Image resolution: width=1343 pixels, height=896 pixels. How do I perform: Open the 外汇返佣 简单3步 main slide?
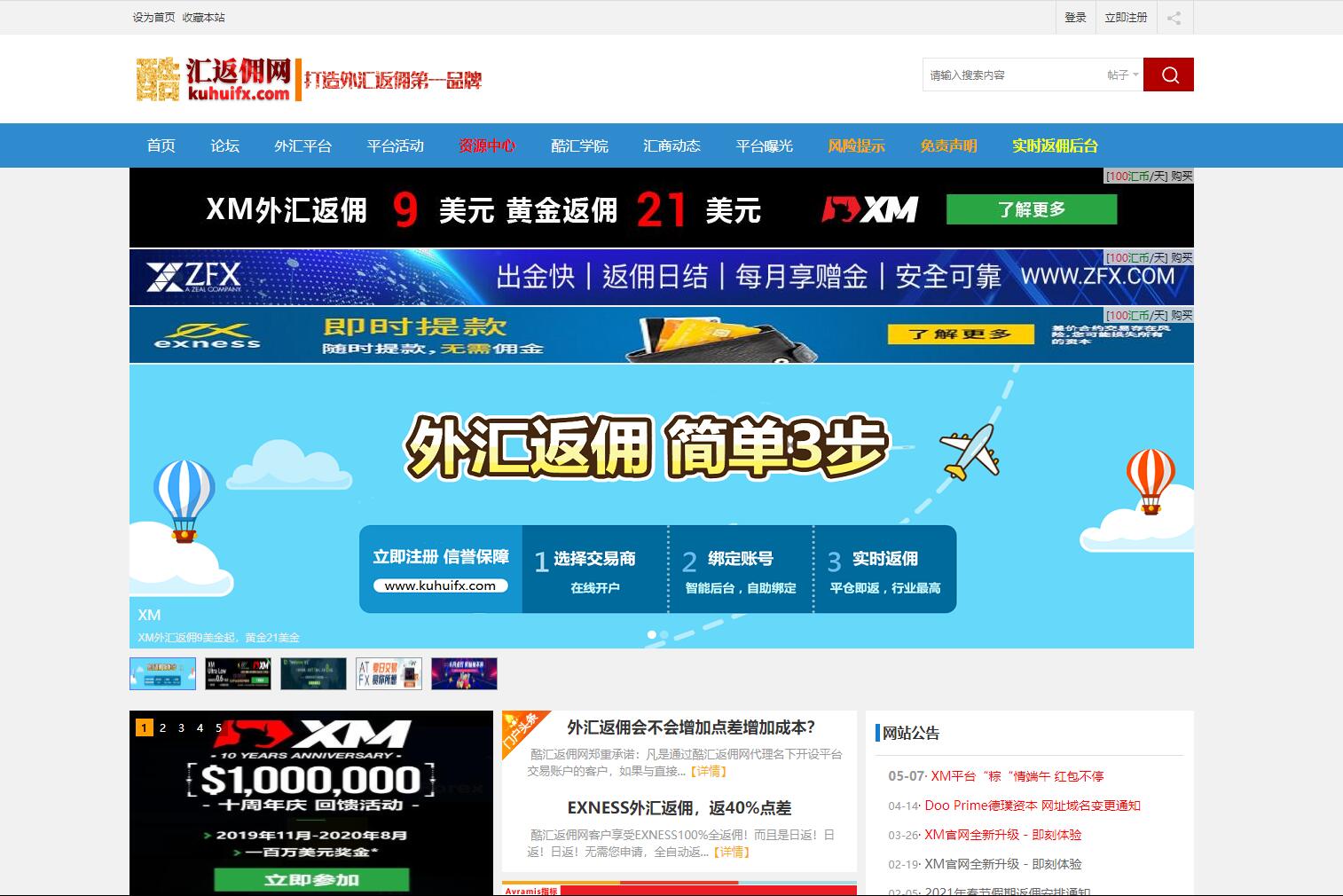click(662, 506)
